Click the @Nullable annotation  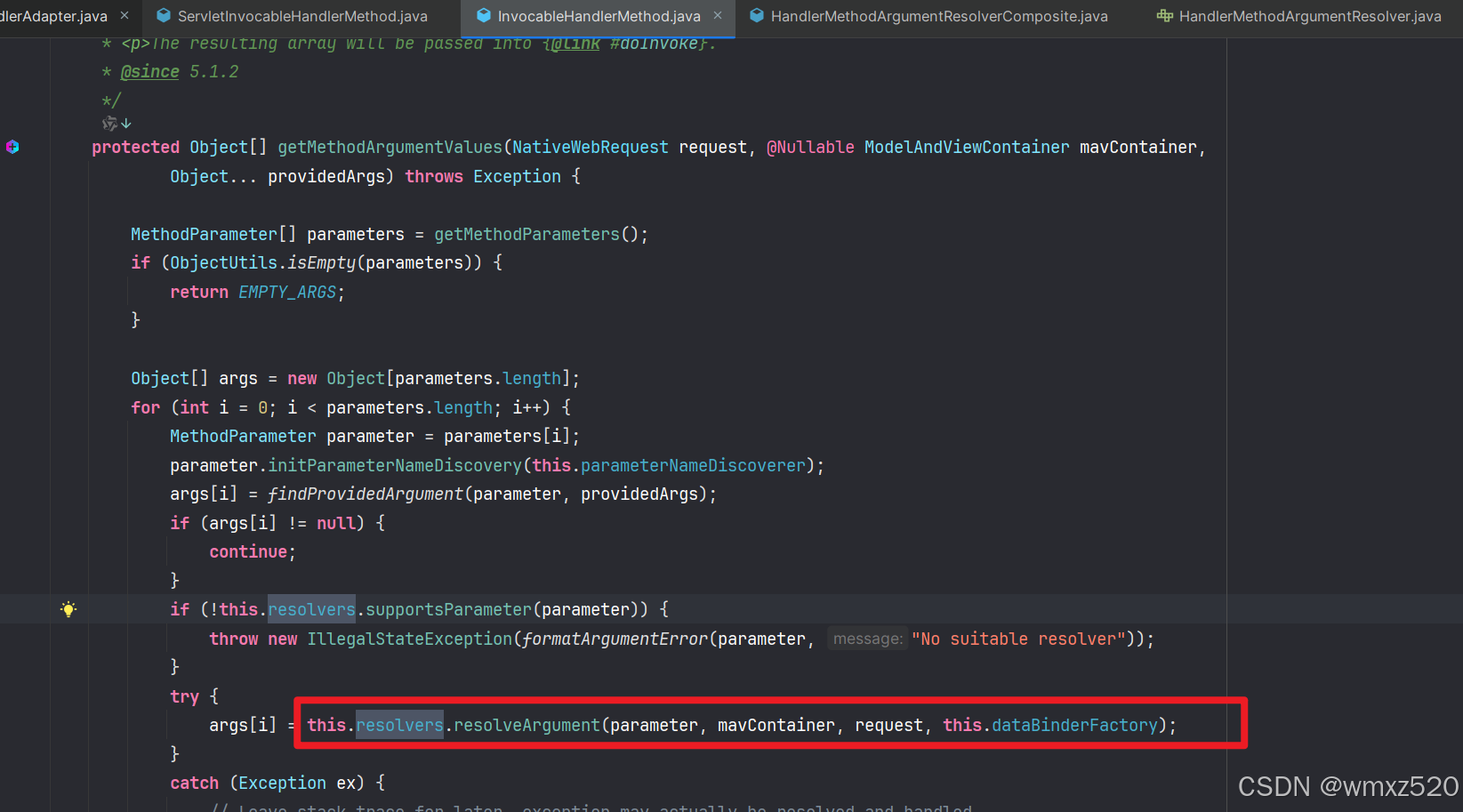[810, 147]
